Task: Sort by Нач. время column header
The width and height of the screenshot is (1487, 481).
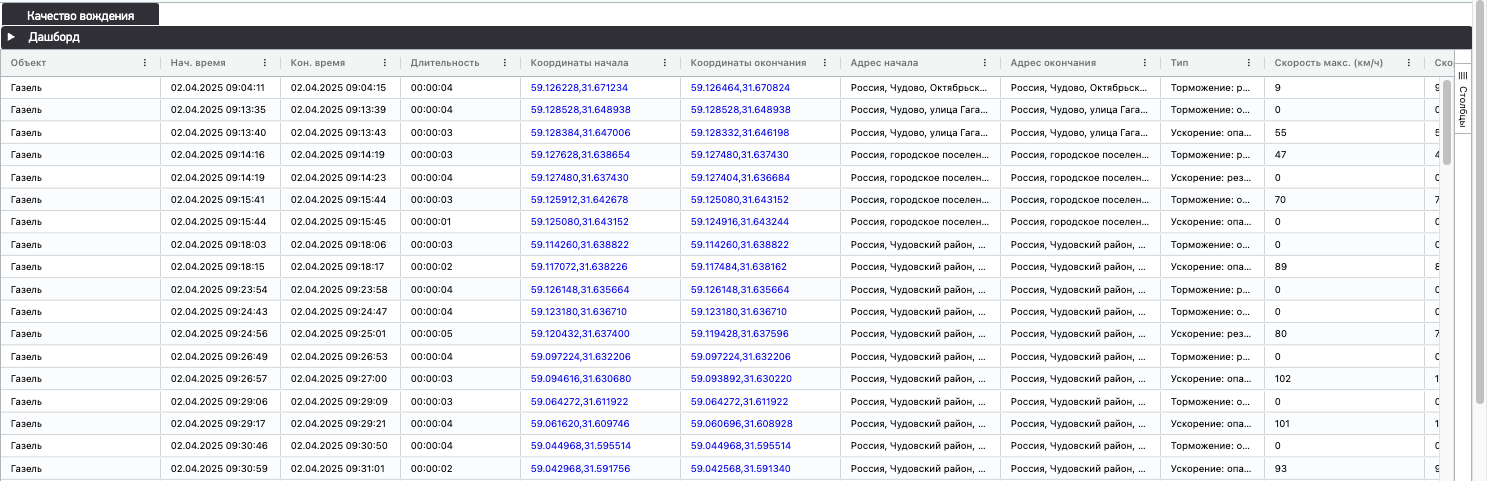Action: point(197,63)
